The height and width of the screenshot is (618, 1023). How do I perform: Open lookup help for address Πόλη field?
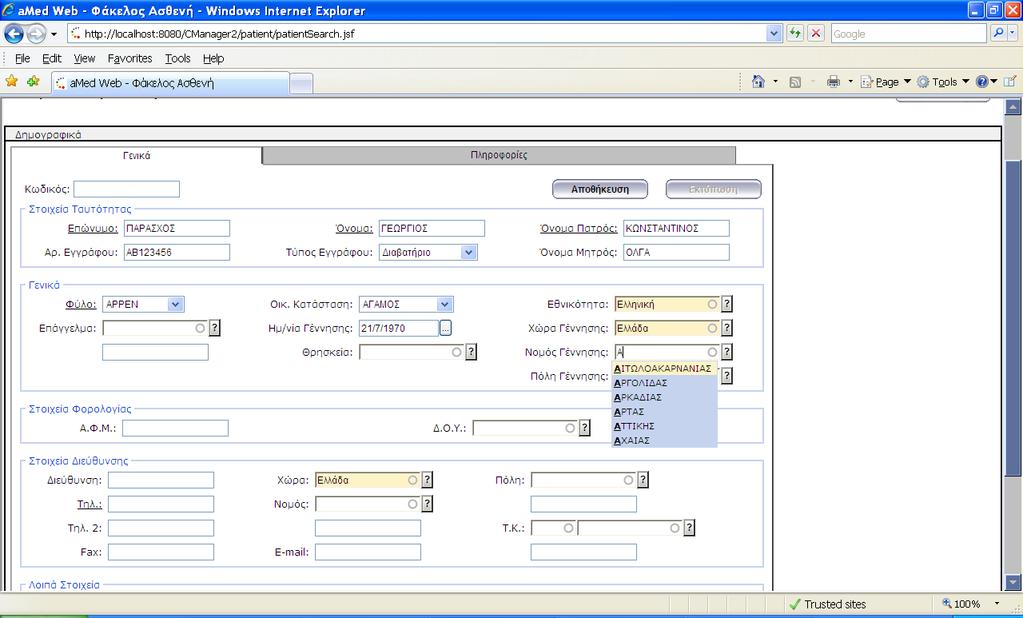point(643,480)
